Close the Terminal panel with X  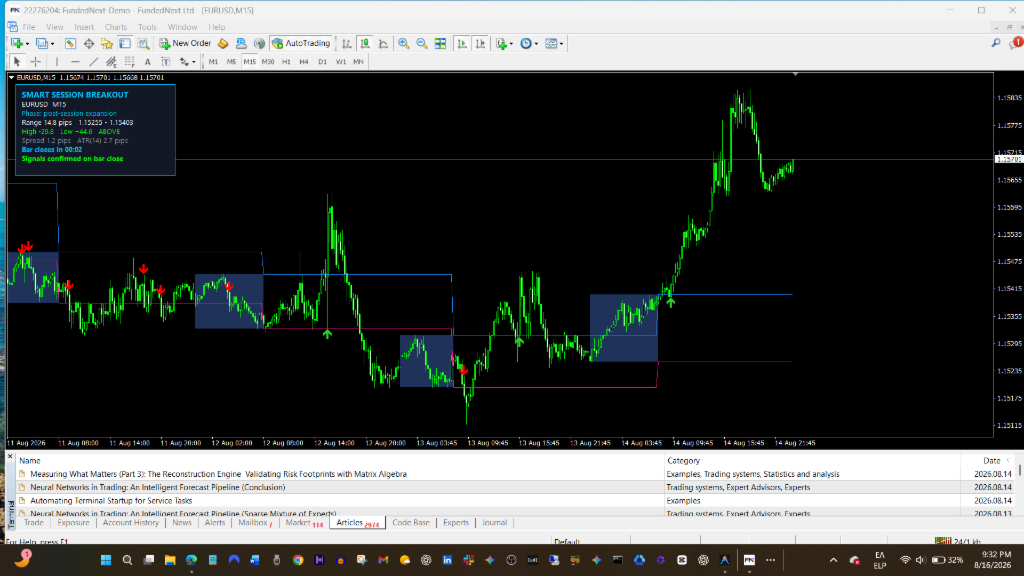10,456
